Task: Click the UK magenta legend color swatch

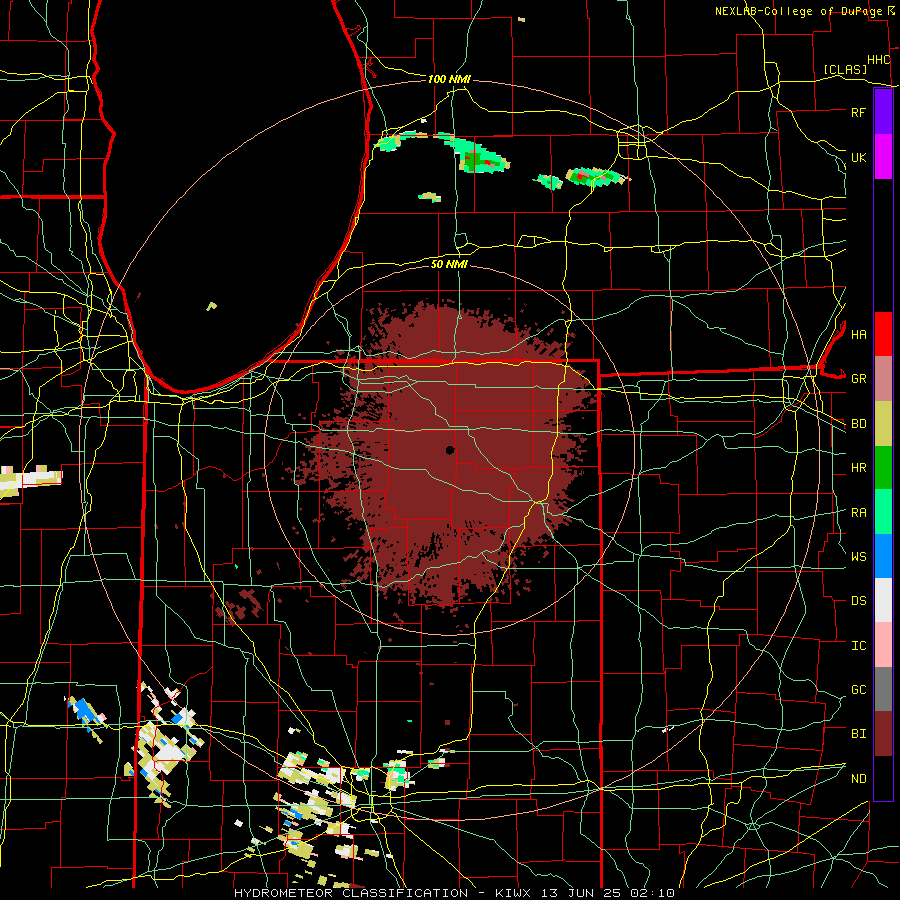Action: point(883,157)
